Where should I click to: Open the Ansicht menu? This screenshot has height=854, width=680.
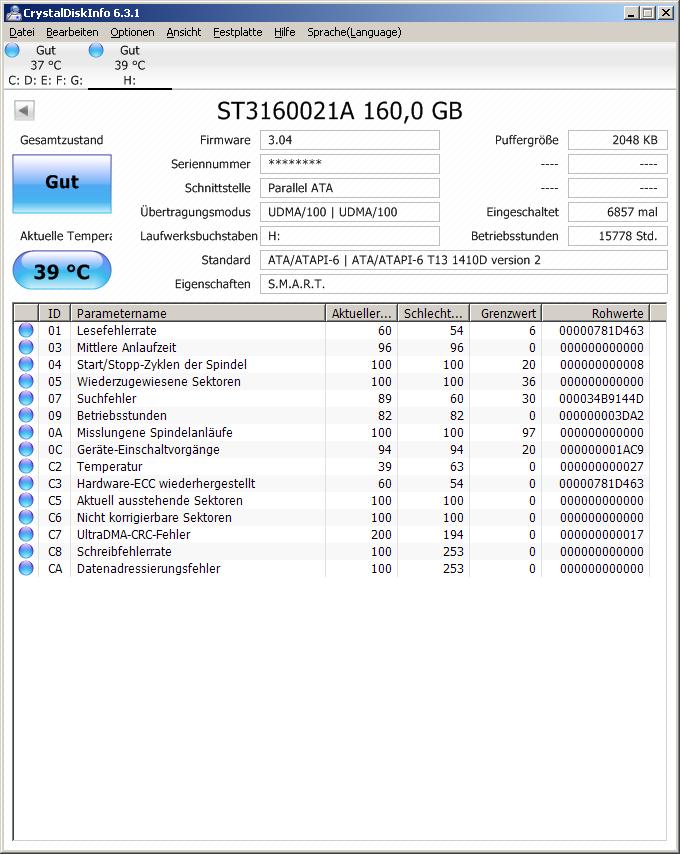(183, 32)
